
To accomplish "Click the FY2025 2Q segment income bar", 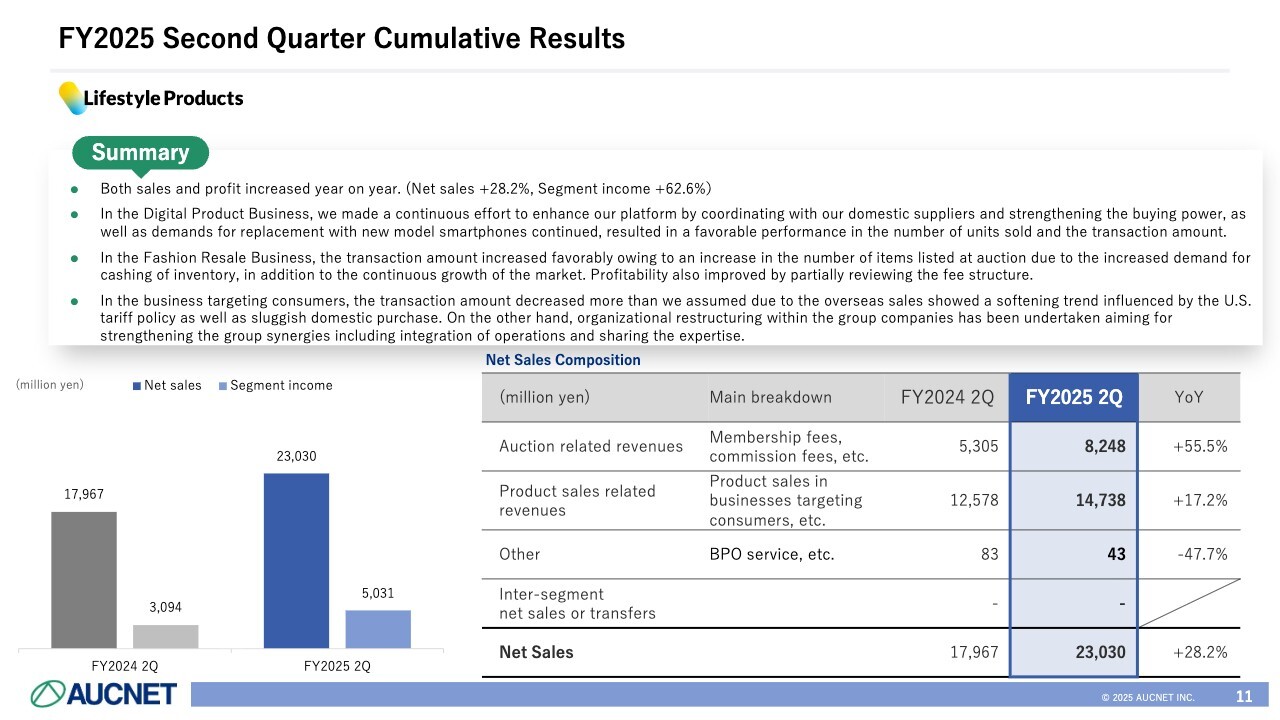I will [378, 628].
